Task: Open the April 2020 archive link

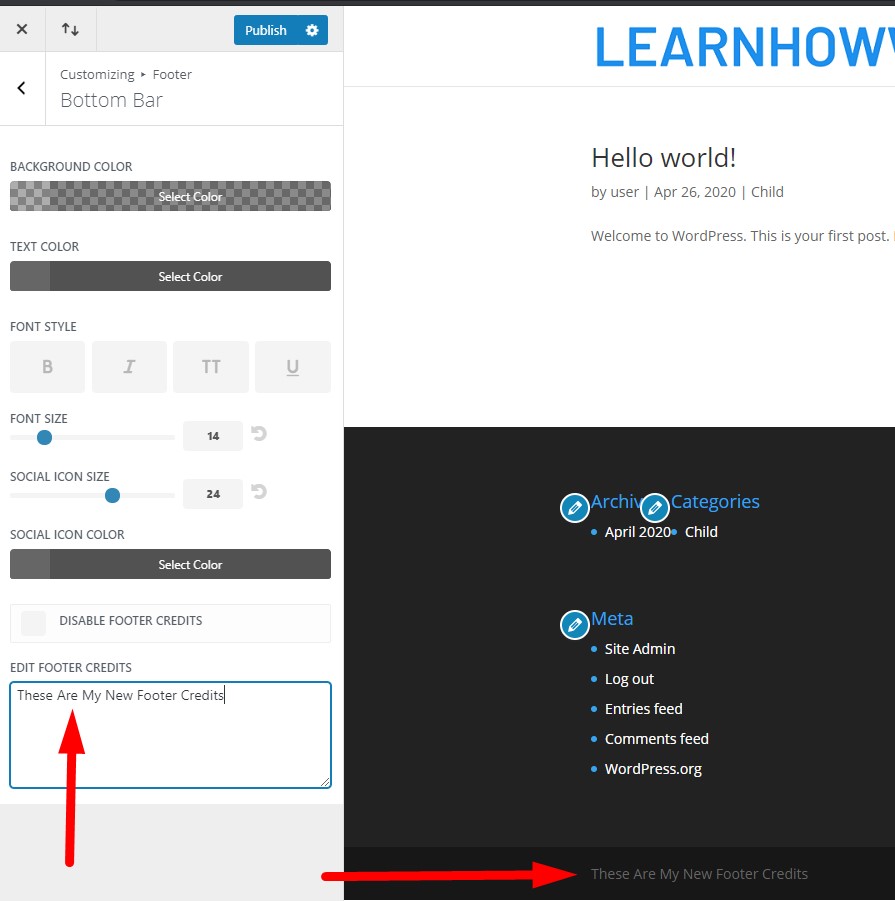Action: tap(638, 532)
